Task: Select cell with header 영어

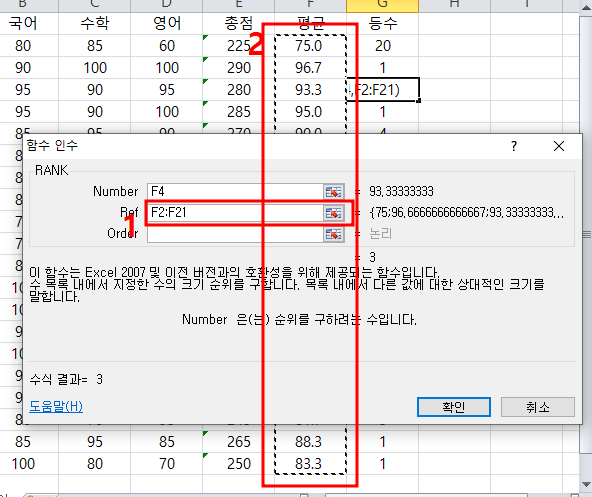Action: [167, 23]
